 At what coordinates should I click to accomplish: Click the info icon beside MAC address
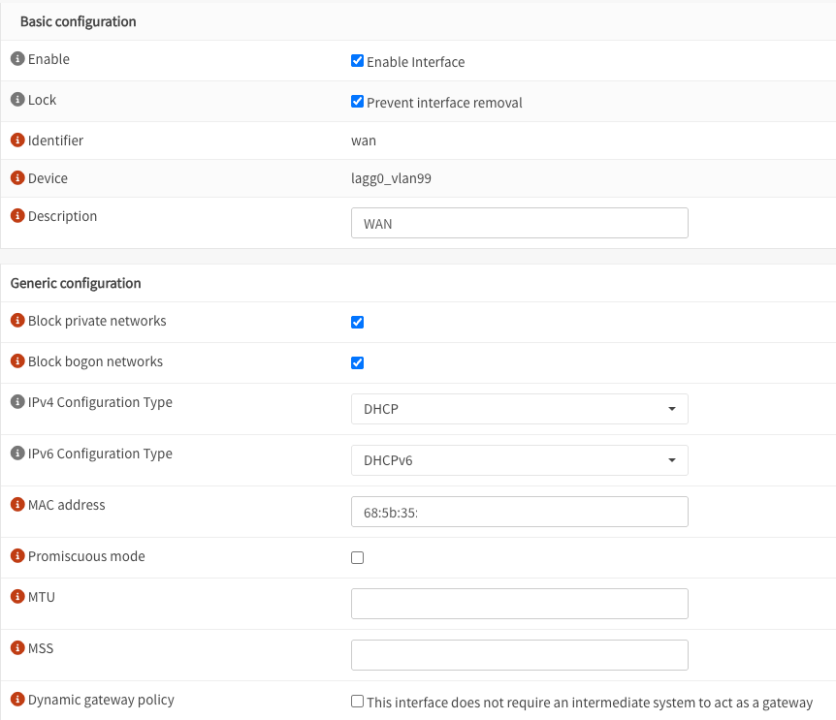click(x=17, y=506)
